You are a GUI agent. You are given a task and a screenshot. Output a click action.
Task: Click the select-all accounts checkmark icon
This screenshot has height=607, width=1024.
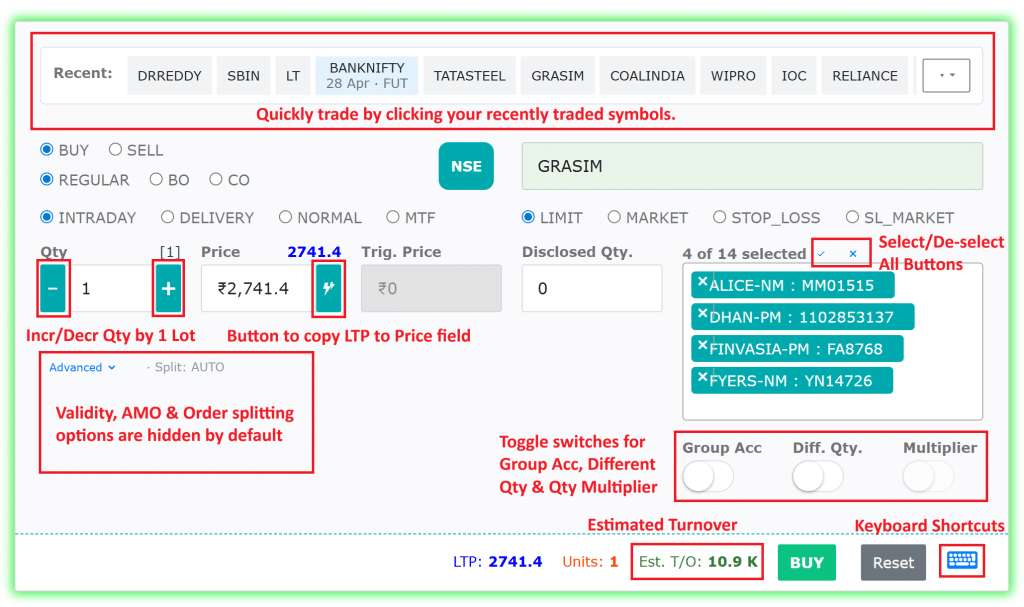point(821,254)
